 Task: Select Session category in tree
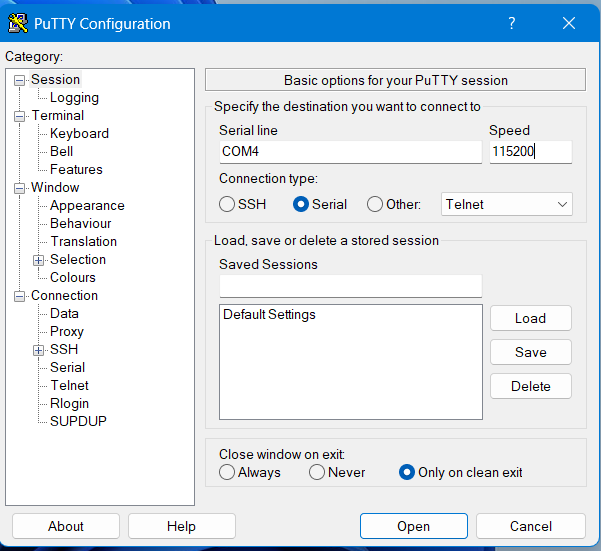55,79
